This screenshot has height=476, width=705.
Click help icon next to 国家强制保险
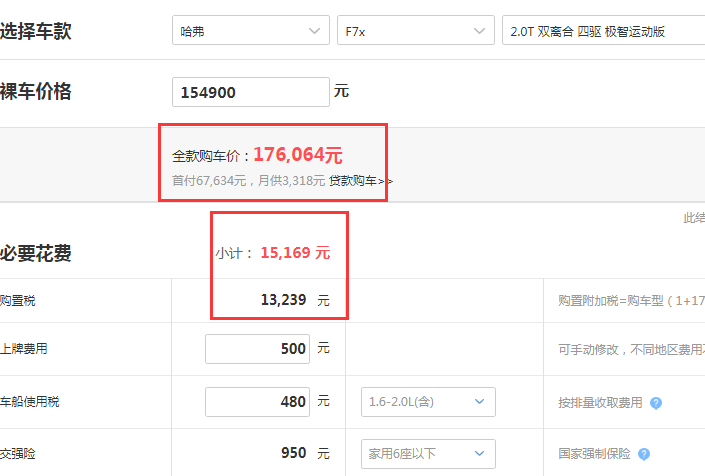pyautogui.click(x=644, y=454)
